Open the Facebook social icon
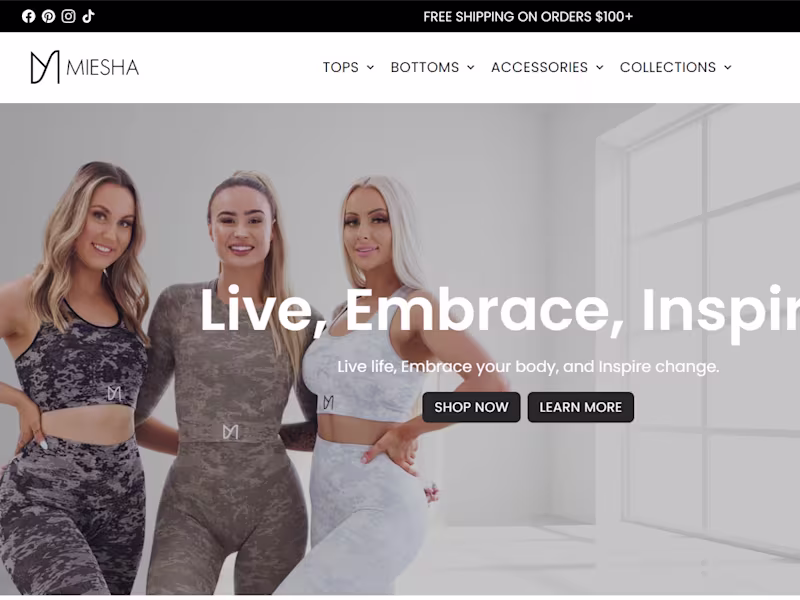Viewport: 800px width, 600px height. point(29,16)
